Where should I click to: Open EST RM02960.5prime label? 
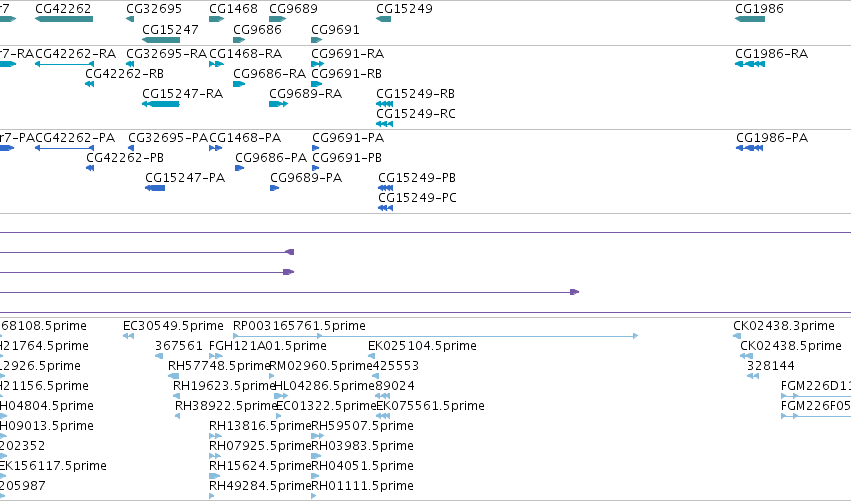click(321, 366)
